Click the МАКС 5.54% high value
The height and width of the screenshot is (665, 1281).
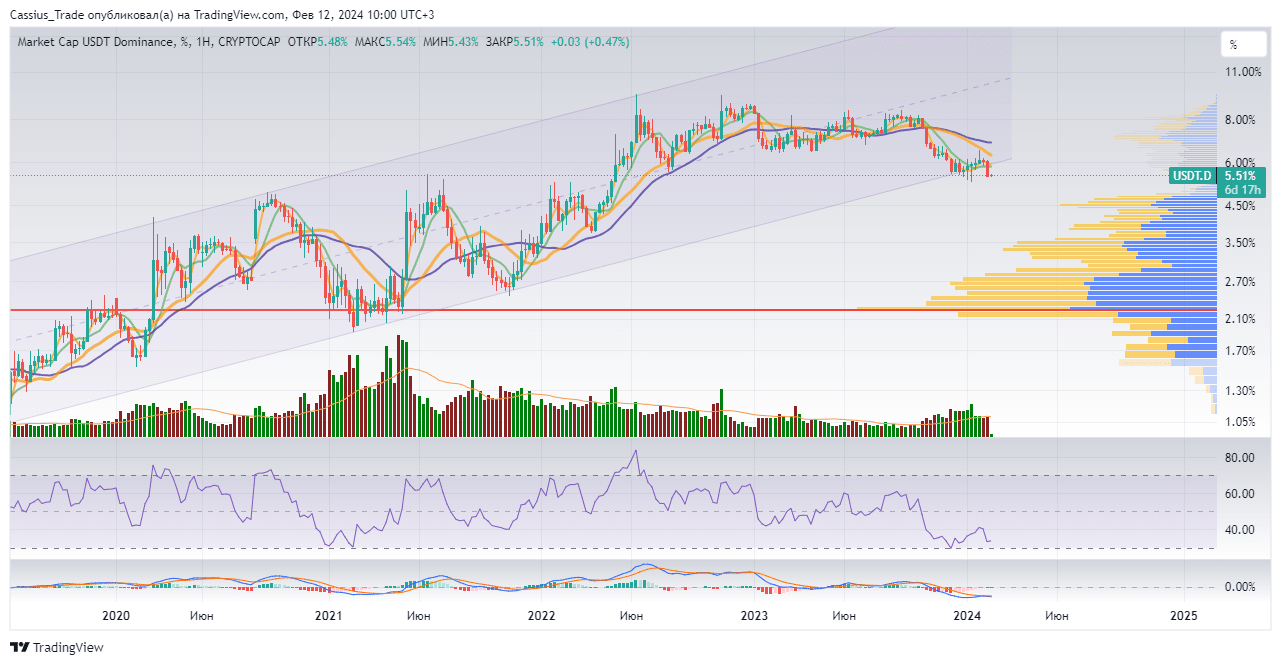tap(385, 42)
